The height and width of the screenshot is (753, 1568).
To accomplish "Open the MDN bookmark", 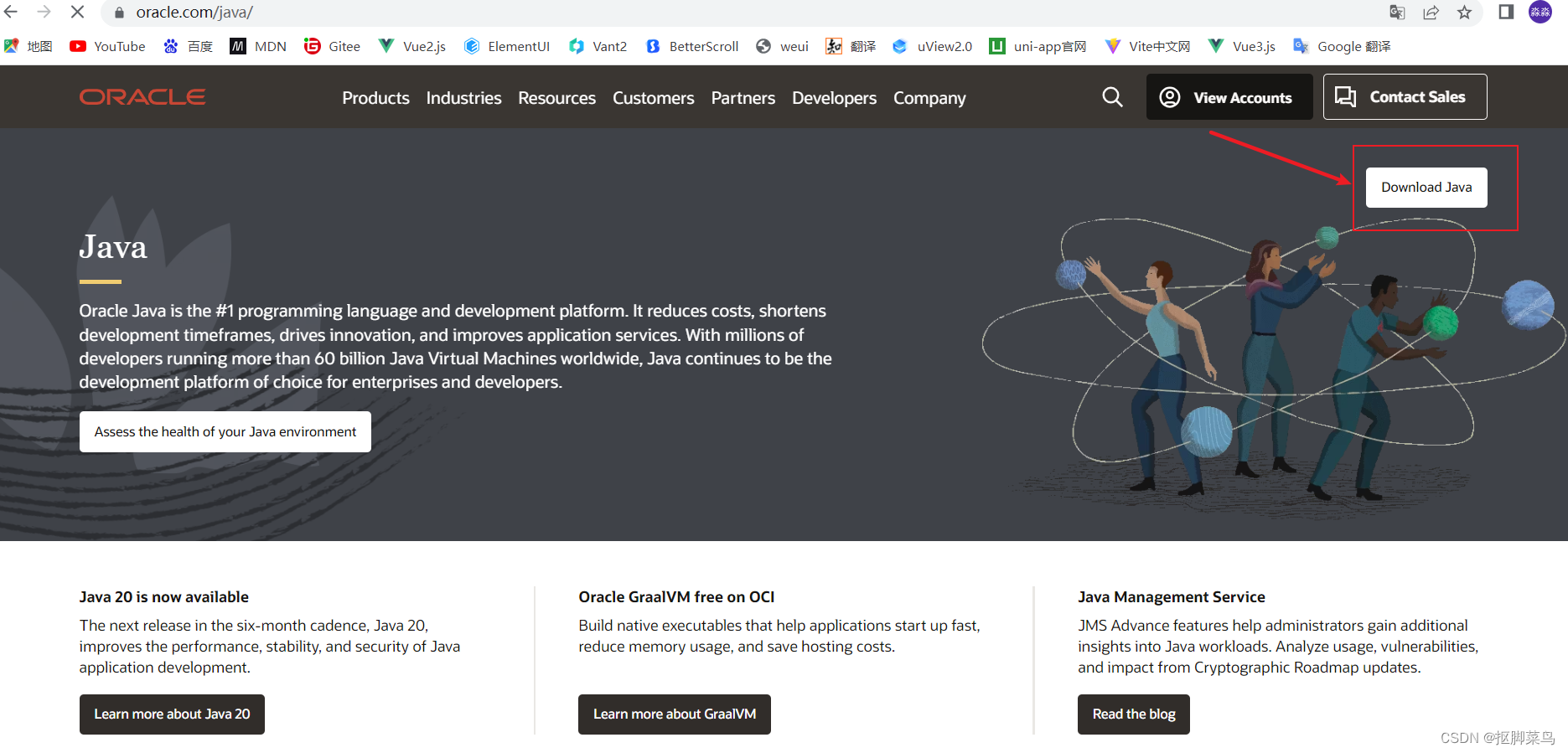I will click(x=258, y=46).
